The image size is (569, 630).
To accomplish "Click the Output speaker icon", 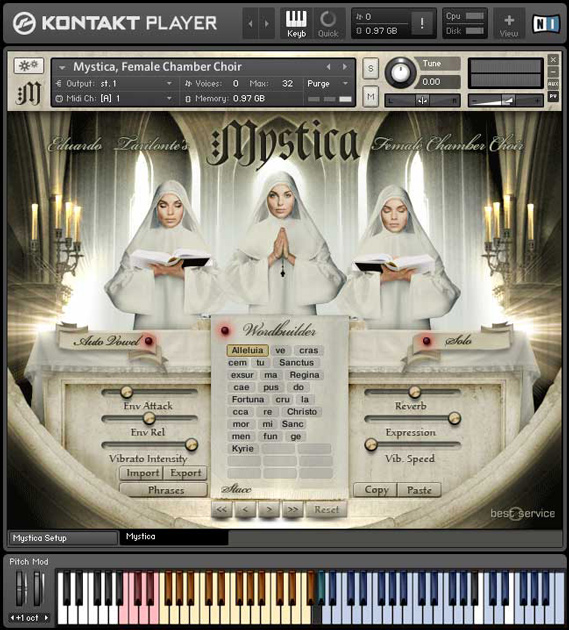I will point(59,84).
